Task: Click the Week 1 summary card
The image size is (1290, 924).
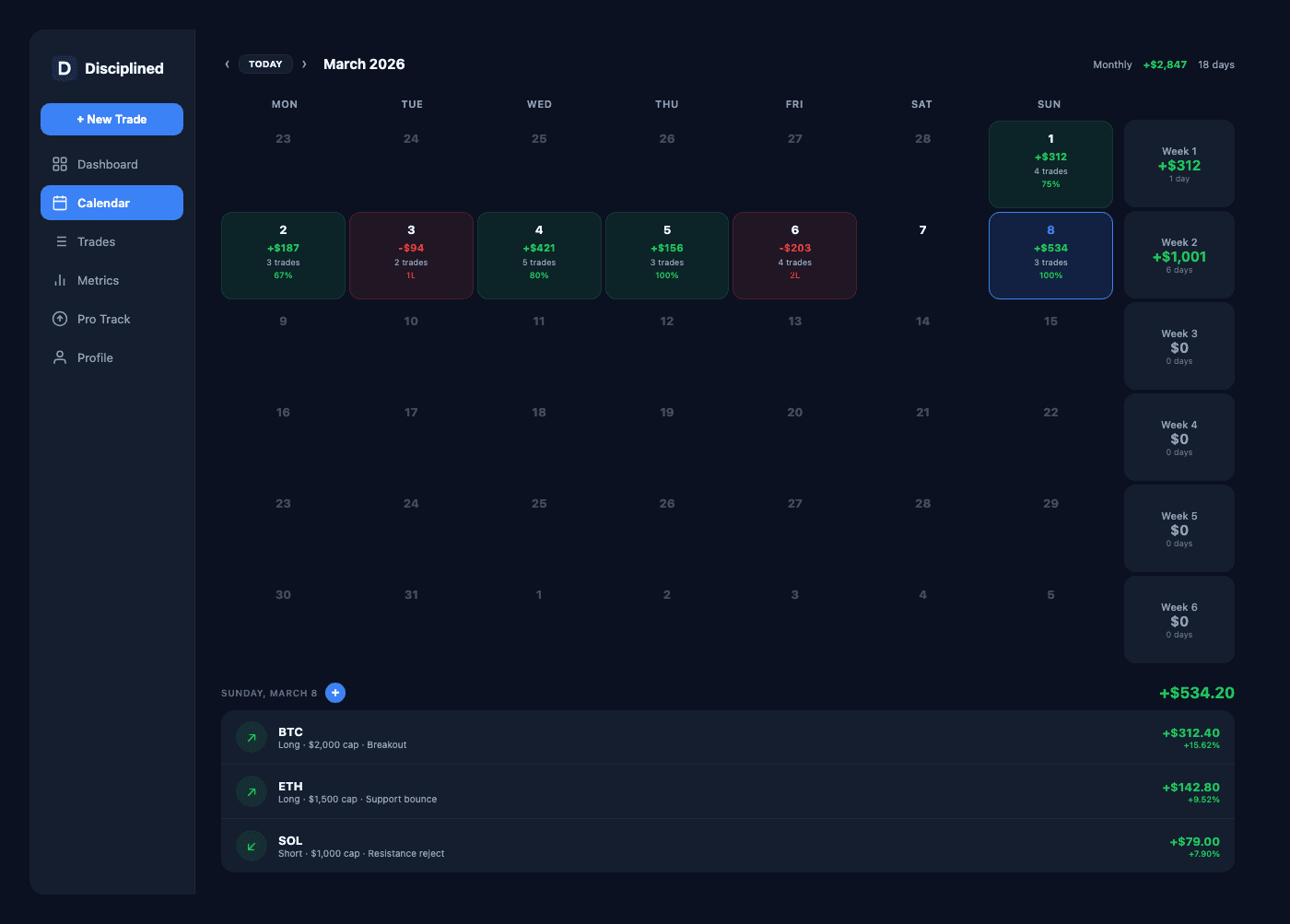Action: pos(1179,164)
